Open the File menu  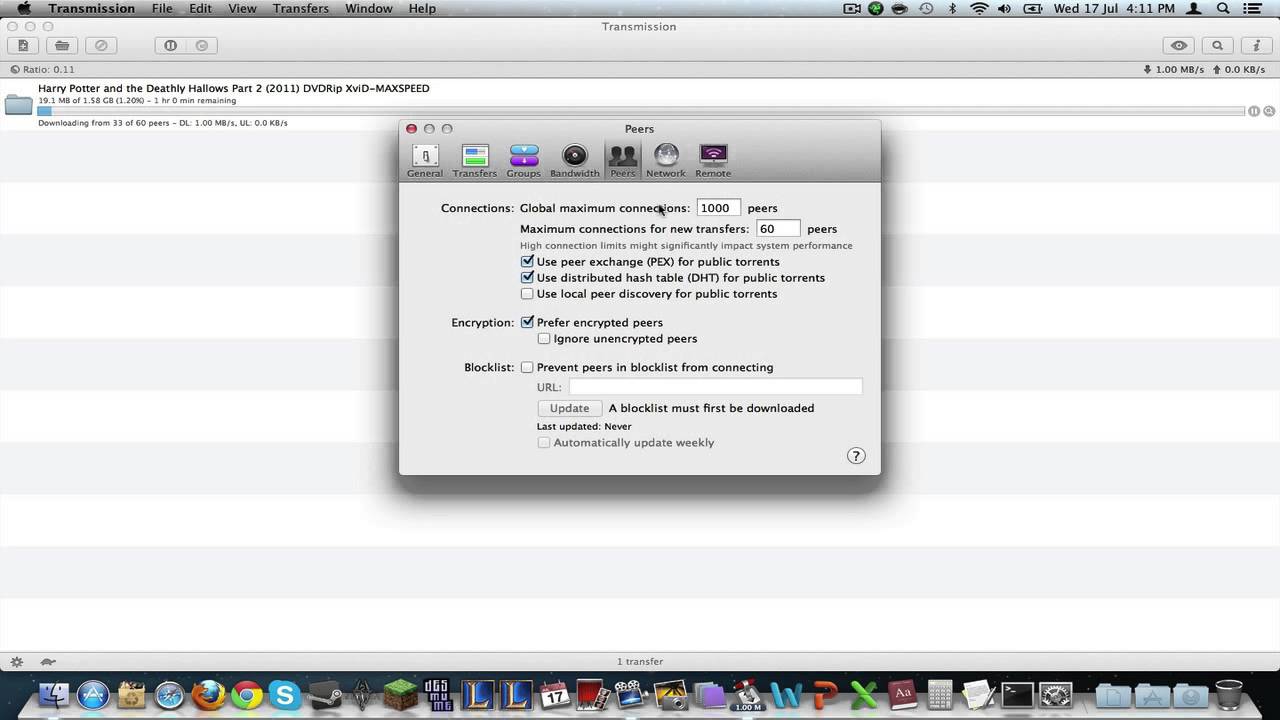tap(162, 8)
